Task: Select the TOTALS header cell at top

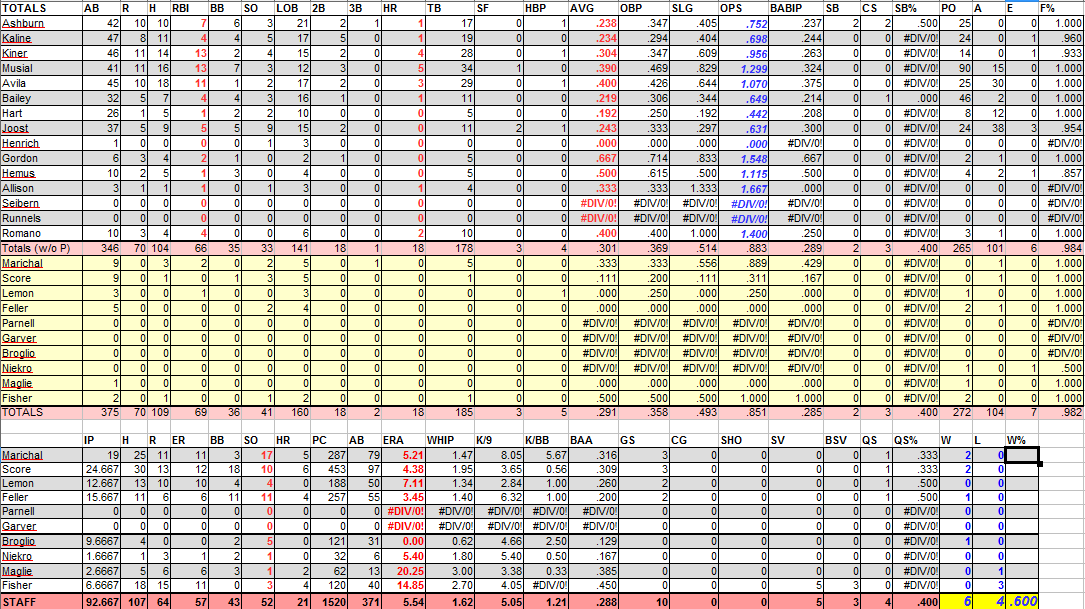Action: [41, 8]
